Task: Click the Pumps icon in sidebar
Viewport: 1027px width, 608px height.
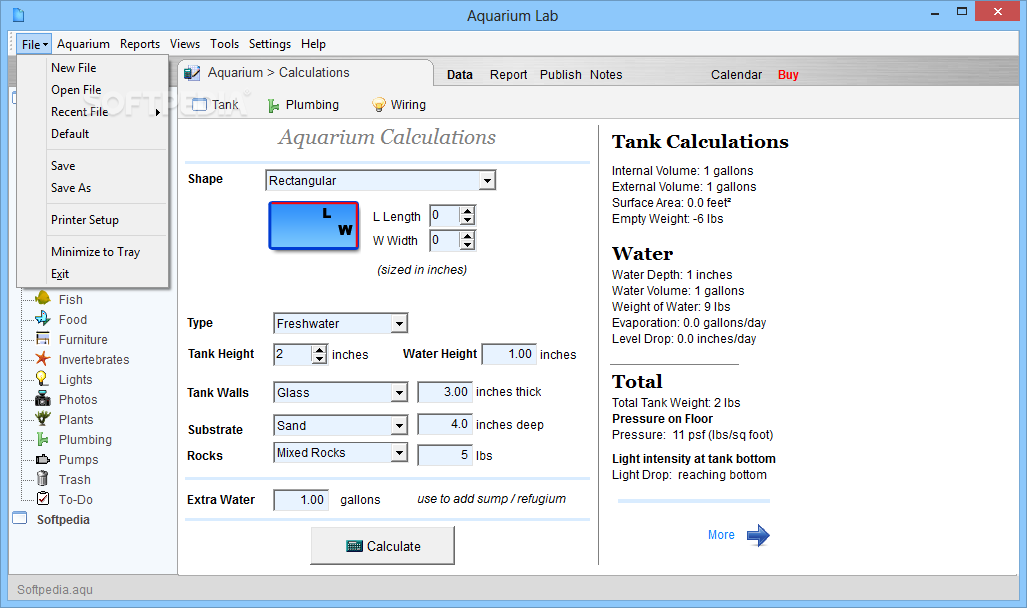Action: pos(43,459)
